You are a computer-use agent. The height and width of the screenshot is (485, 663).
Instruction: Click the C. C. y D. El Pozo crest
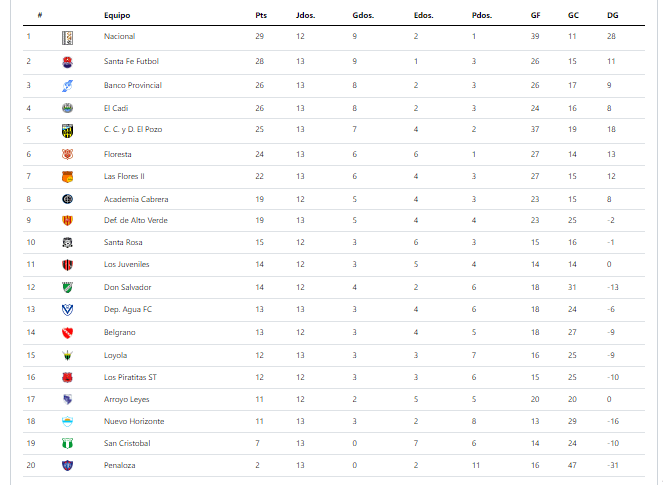[67, 131]
